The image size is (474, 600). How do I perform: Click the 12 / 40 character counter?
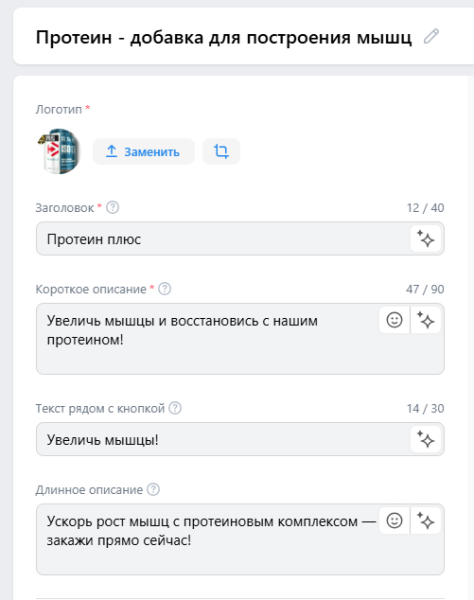point(425,208)
